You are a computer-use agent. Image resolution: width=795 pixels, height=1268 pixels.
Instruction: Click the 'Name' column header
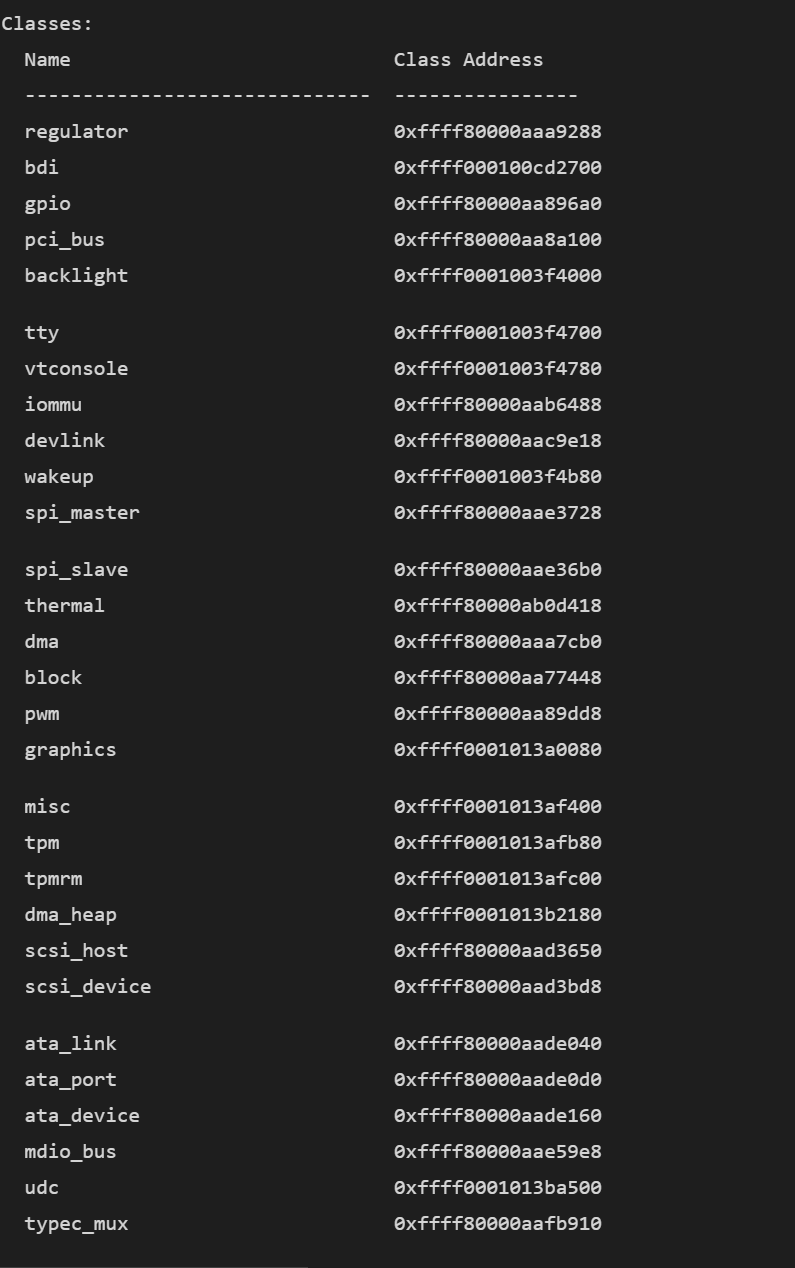point(47,60)
